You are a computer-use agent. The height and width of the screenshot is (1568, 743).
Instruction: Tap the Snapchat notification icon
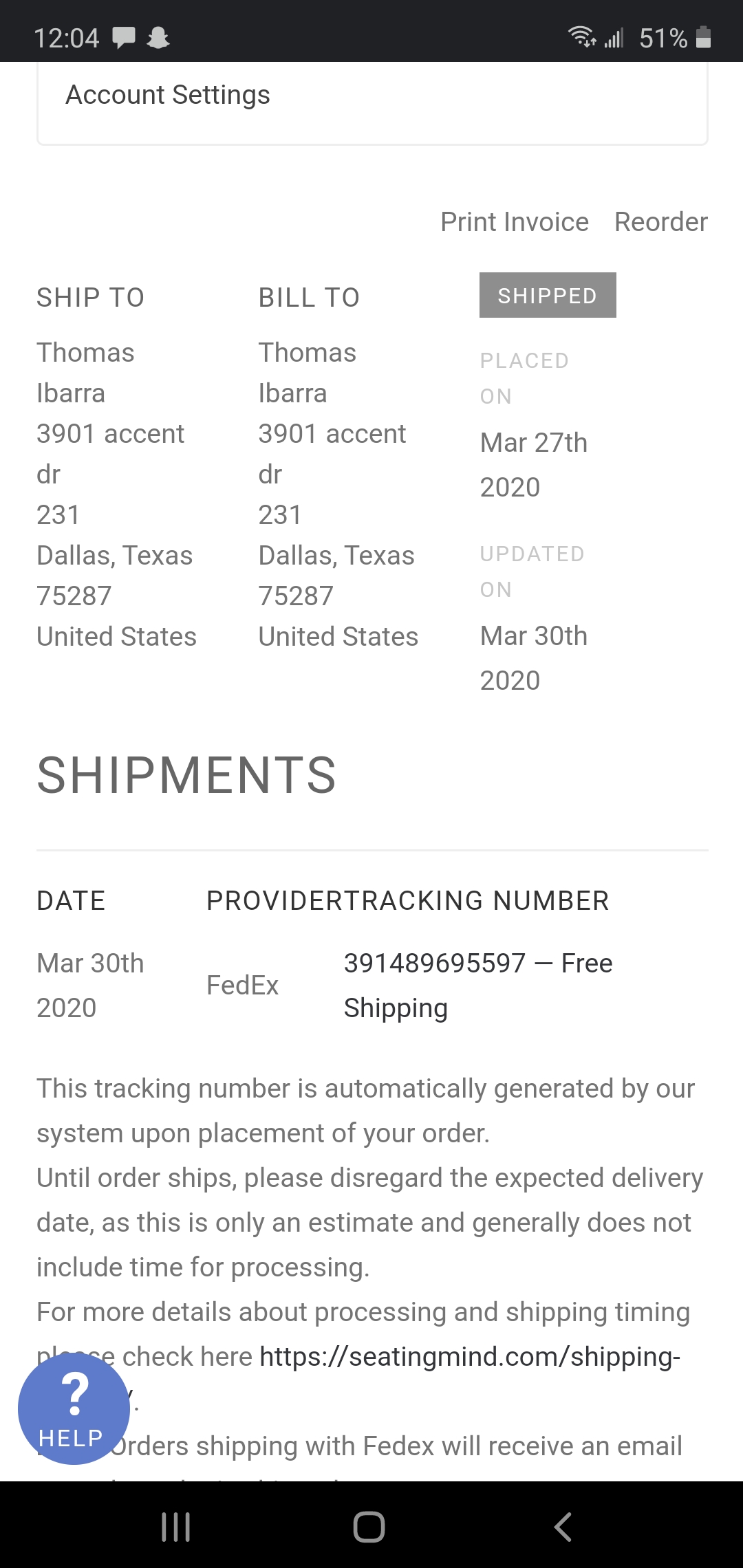coord(158,37)
